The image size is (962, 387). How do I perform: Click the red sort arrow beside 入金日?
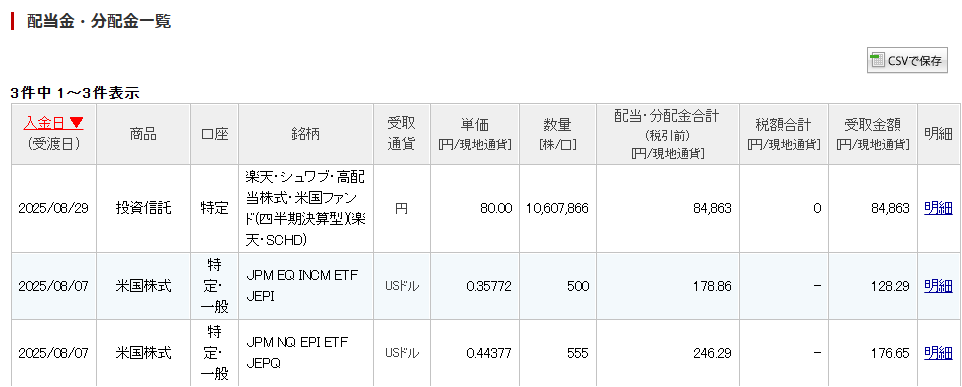[x=76, y=123]
